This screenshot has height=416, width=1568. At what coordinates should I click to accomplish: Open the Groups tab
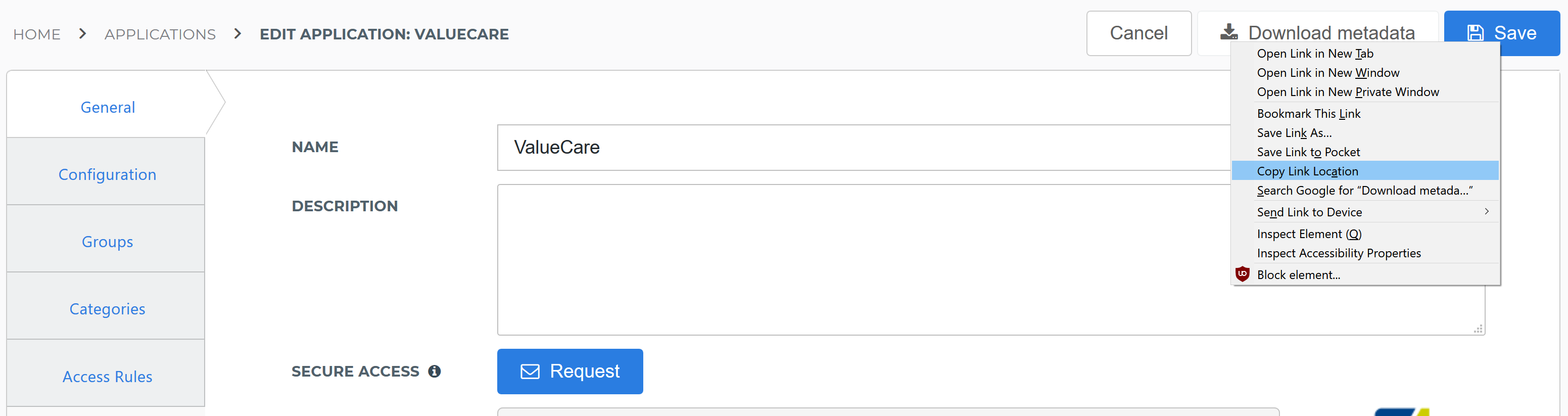click(x=107, y=242)
